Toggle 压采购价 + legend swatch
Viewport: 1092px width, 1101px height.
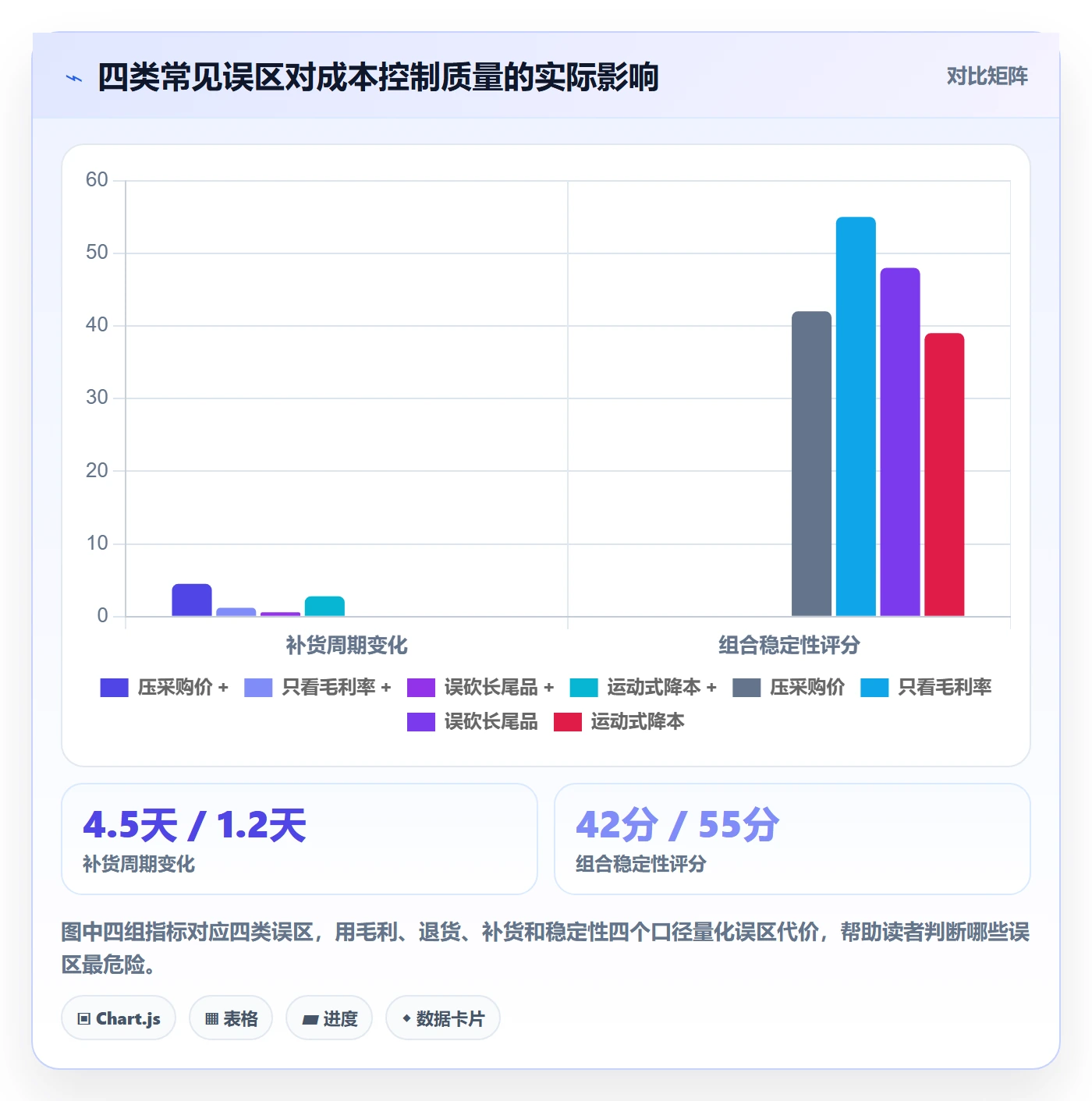tap(114, 688)
